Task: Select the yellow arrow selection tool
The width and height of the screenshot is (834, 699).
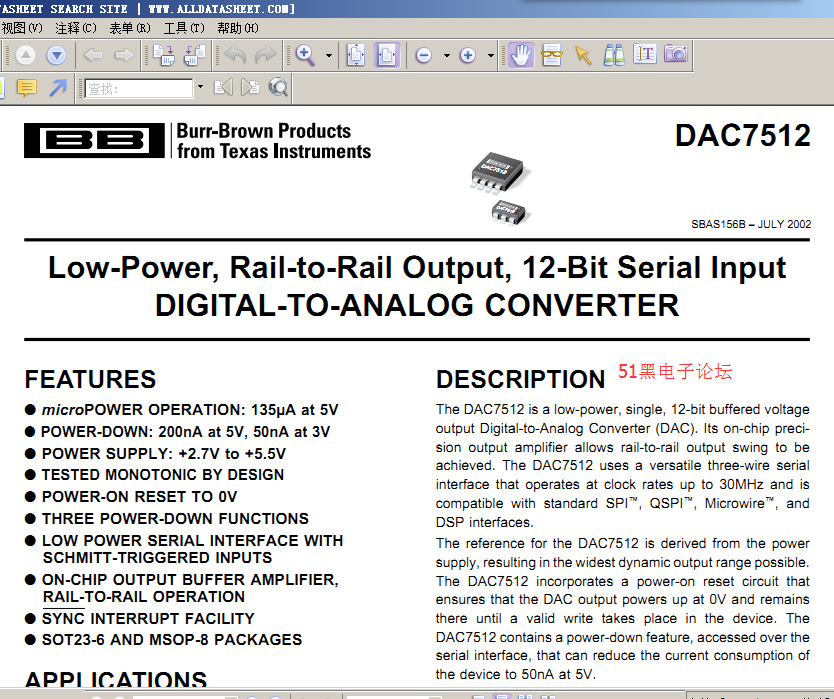Action: (x=583, y=55)
